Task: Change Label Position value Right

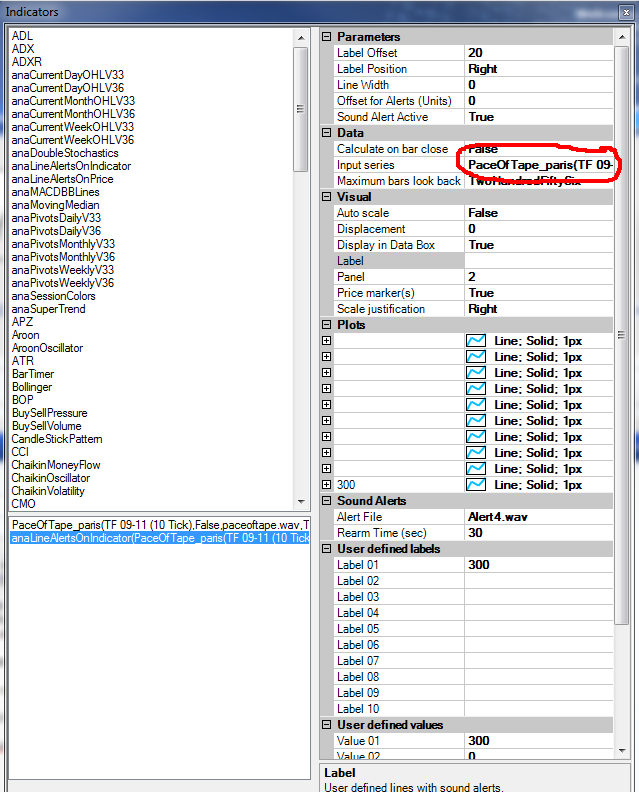Action: (538, 69)
